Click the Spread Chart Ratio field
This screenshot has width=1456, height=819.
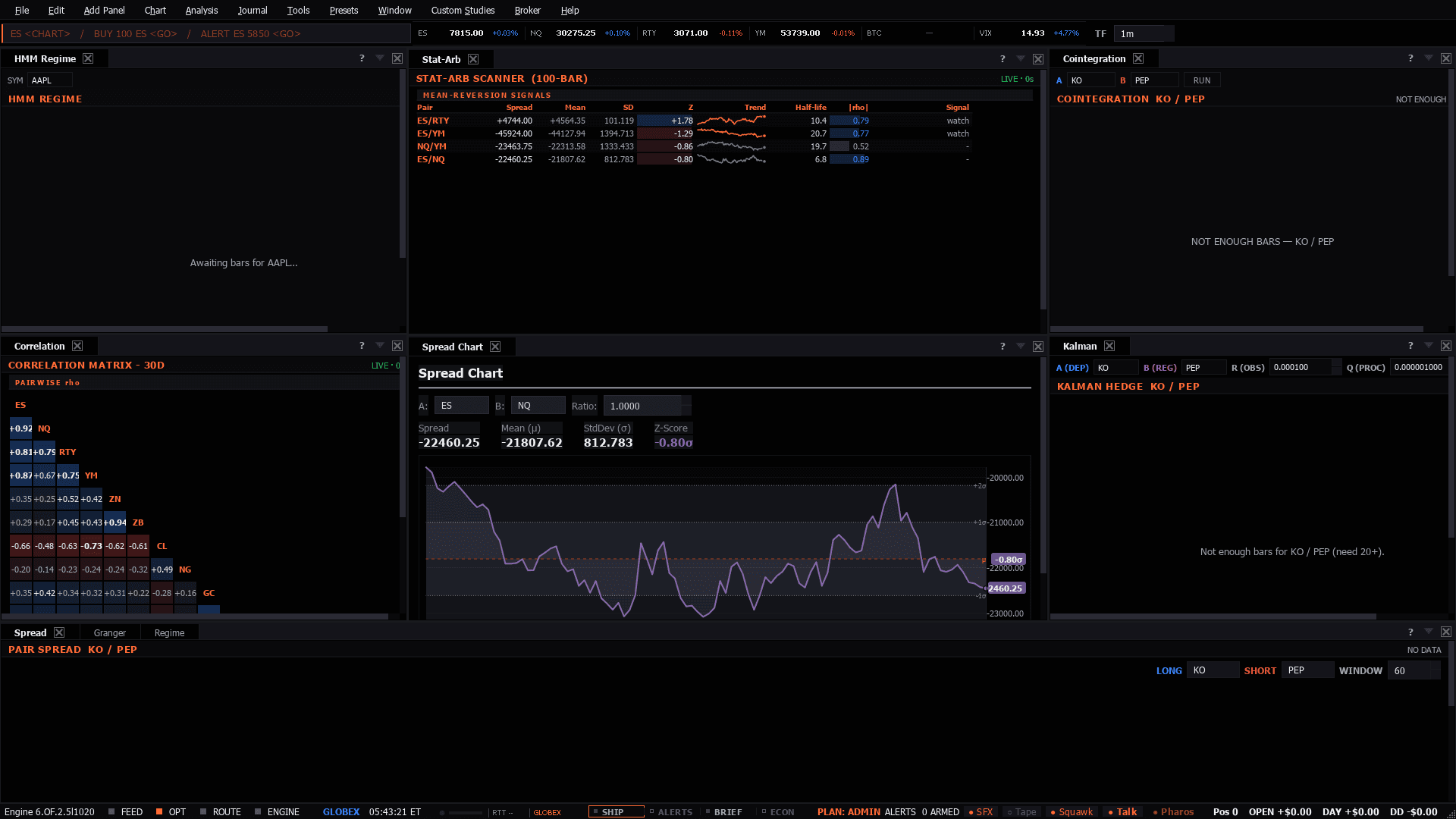pos(647,406)
